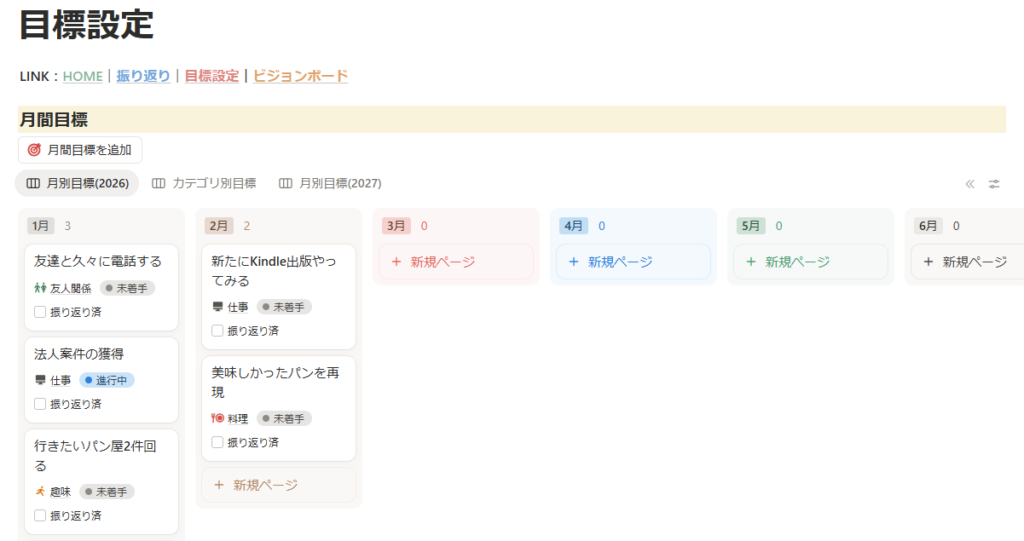Open the HOME link
Image resolution: width=1024 pixels, height=541 pixels.
[83, 76]
